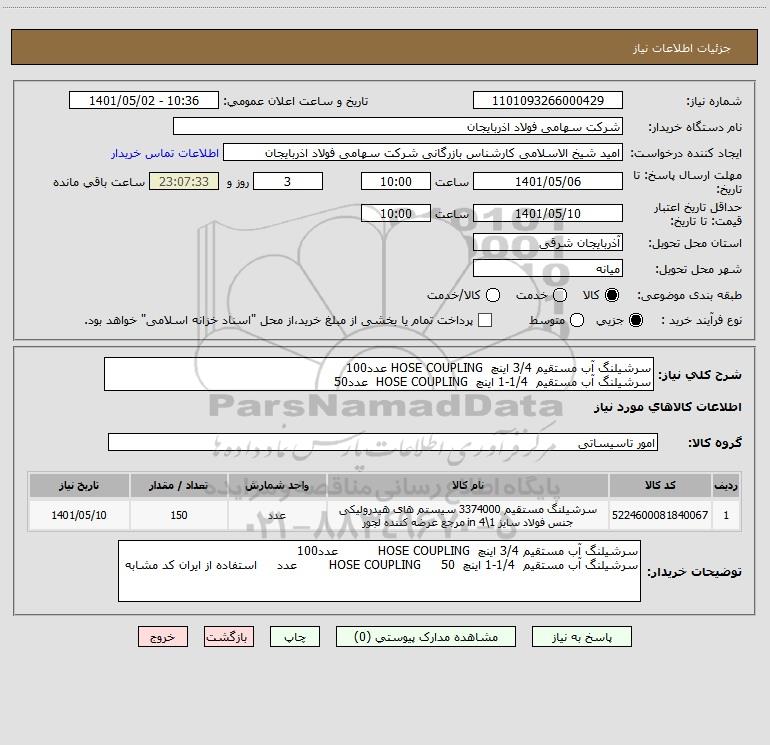Viewport: 770px width, 745px height.
Task: Click the نوع فرآیند خرید label
Action: [x=701, y=320]
